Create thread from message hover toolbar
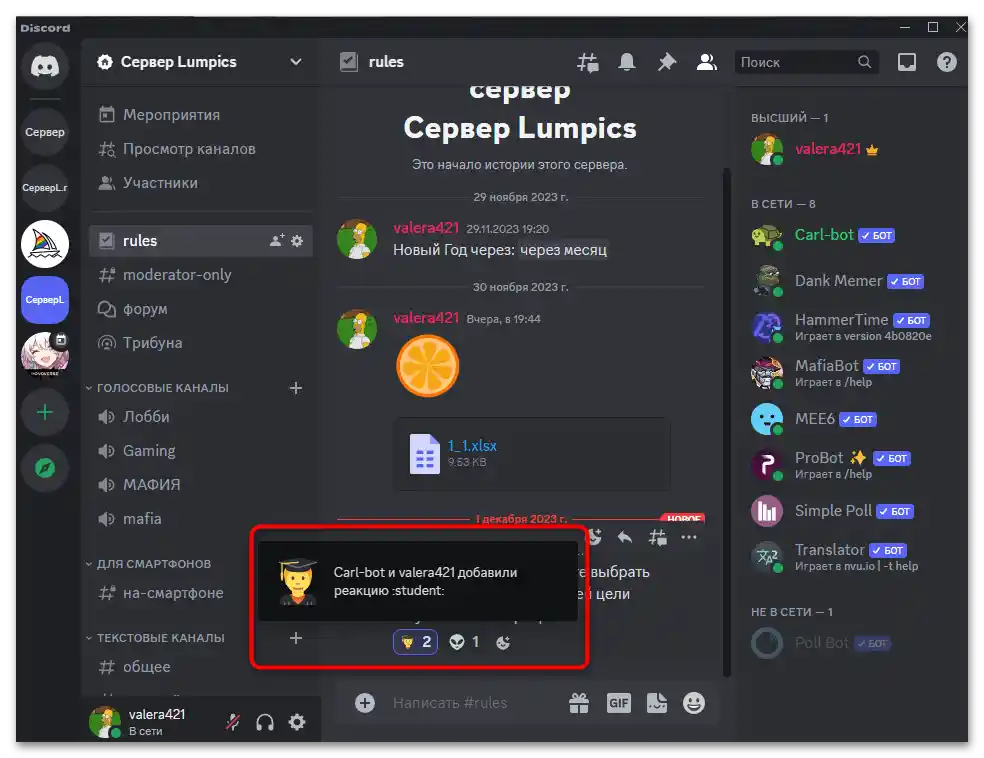The image size is (984, 758). click(658, 537)
